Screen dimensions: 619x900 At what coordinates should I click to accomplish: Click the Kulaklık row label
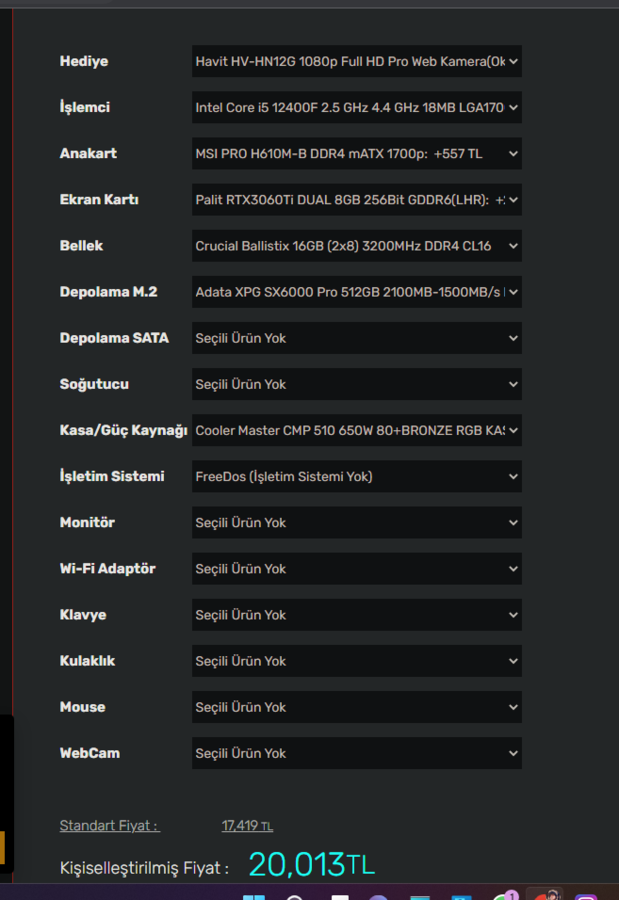tap(87, 661)
